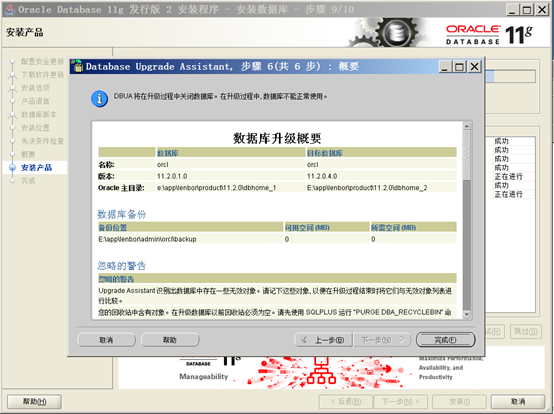The image size is (554, 414).
Task: Close the Database Upgrade Assistant dialog
Action: pyautogui.click(x=474, y=66)
